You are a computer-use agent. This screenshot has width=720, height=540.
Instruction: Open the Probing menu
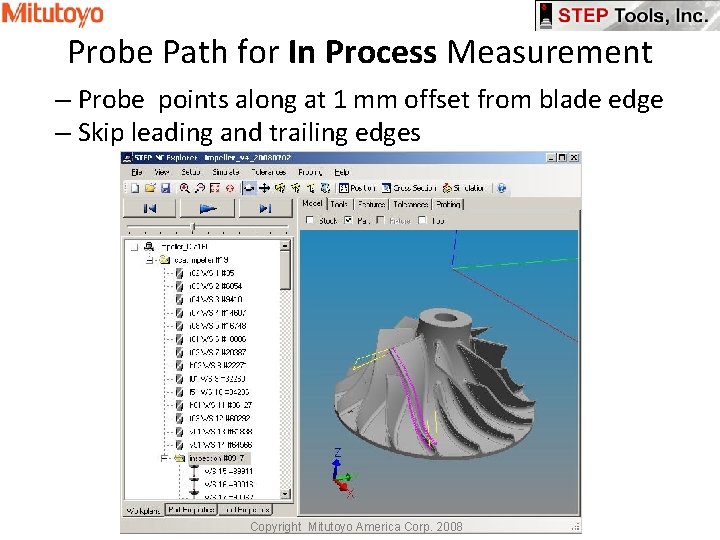click(x=310, y=172)
